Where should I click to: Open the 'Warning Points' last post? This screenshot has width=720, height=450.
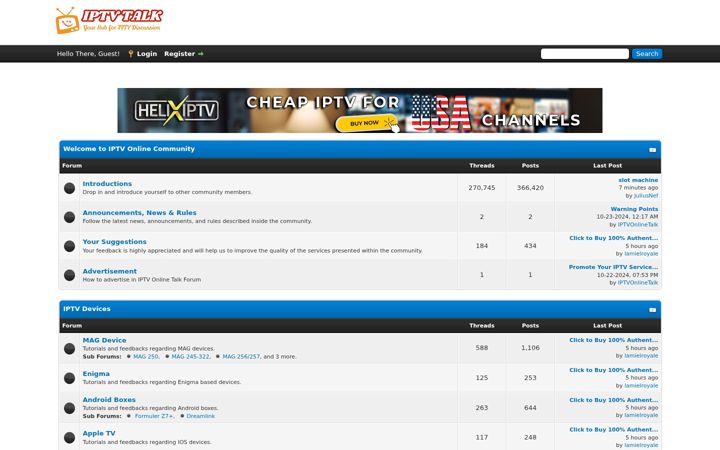tap(634, 209)
